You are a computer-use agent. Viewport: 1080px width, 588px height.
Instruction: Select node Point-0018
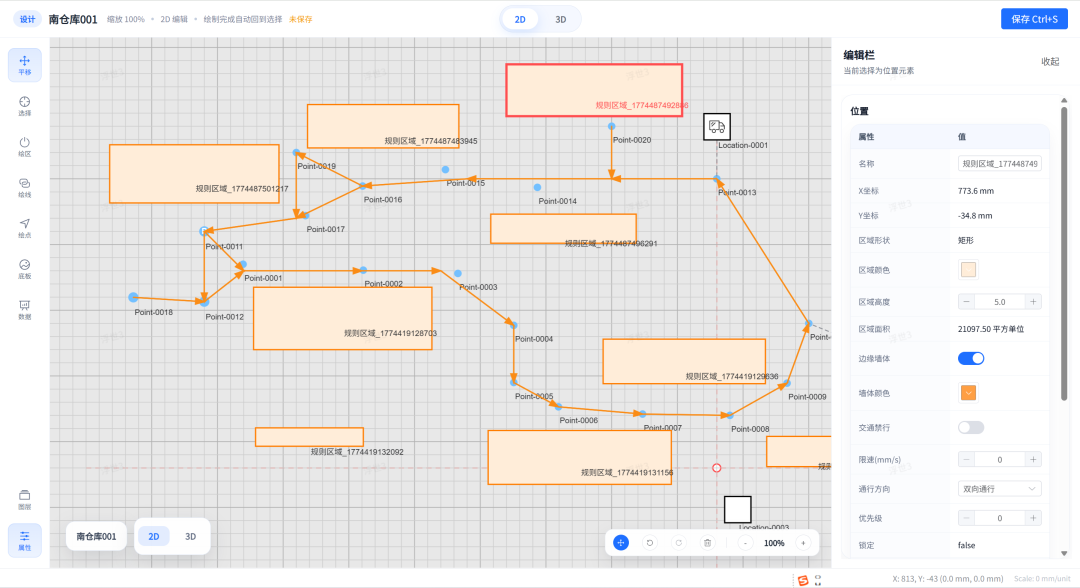tap(133, 297)
